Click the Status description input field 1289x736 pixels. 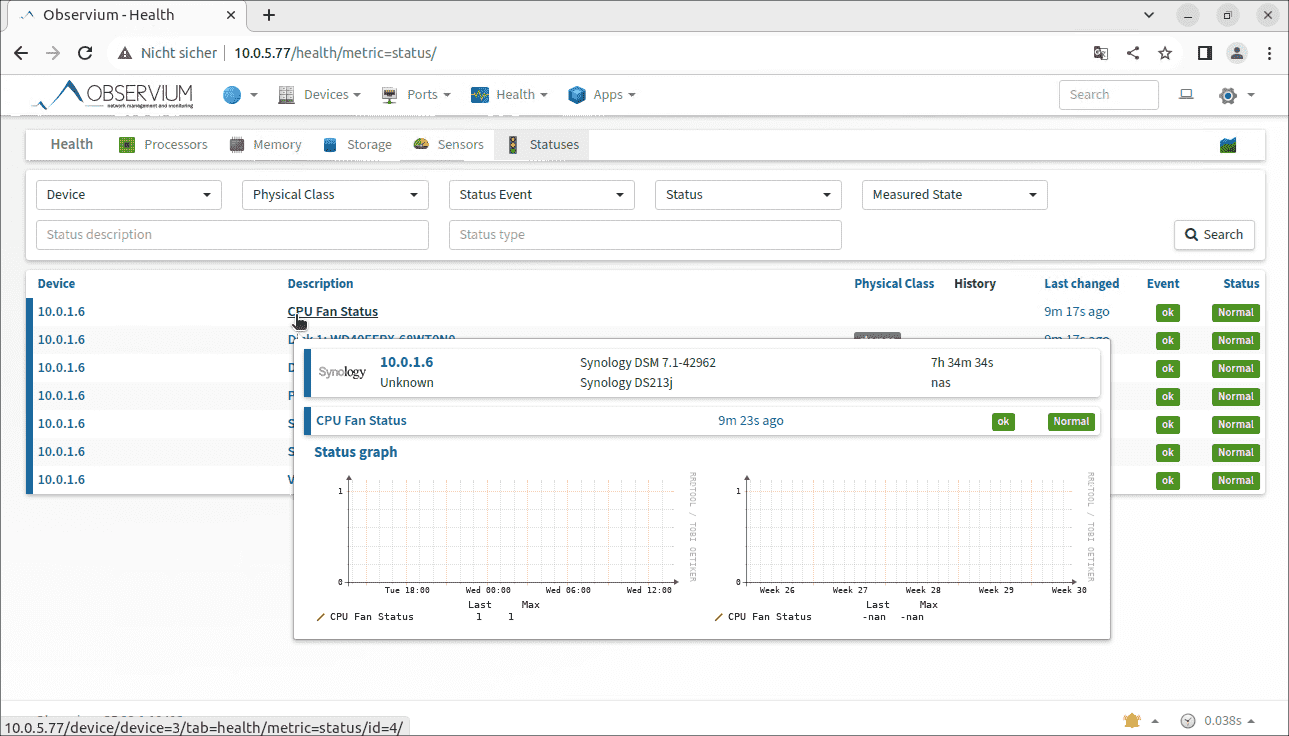232,235
